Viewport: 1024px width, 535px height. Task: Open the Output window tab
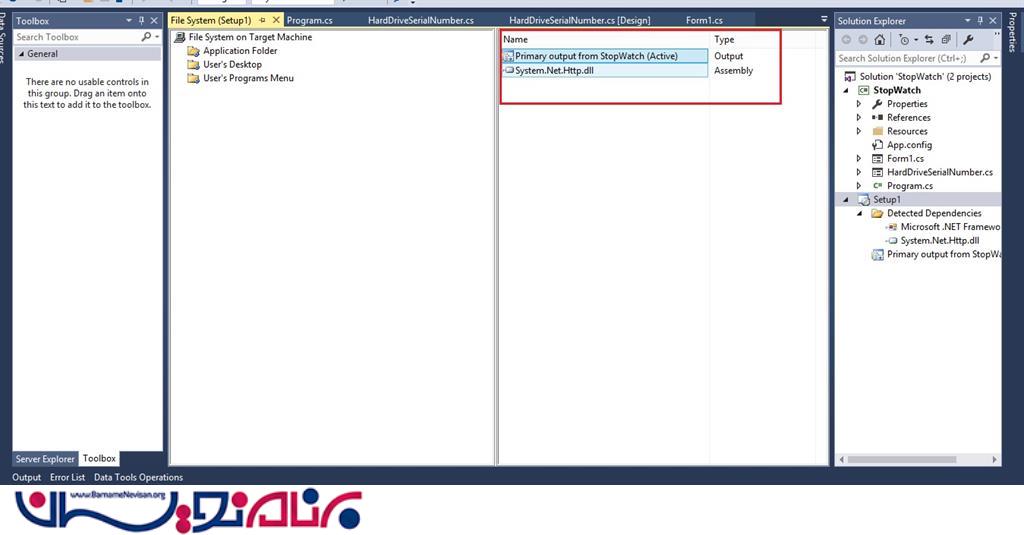(27, 478)
